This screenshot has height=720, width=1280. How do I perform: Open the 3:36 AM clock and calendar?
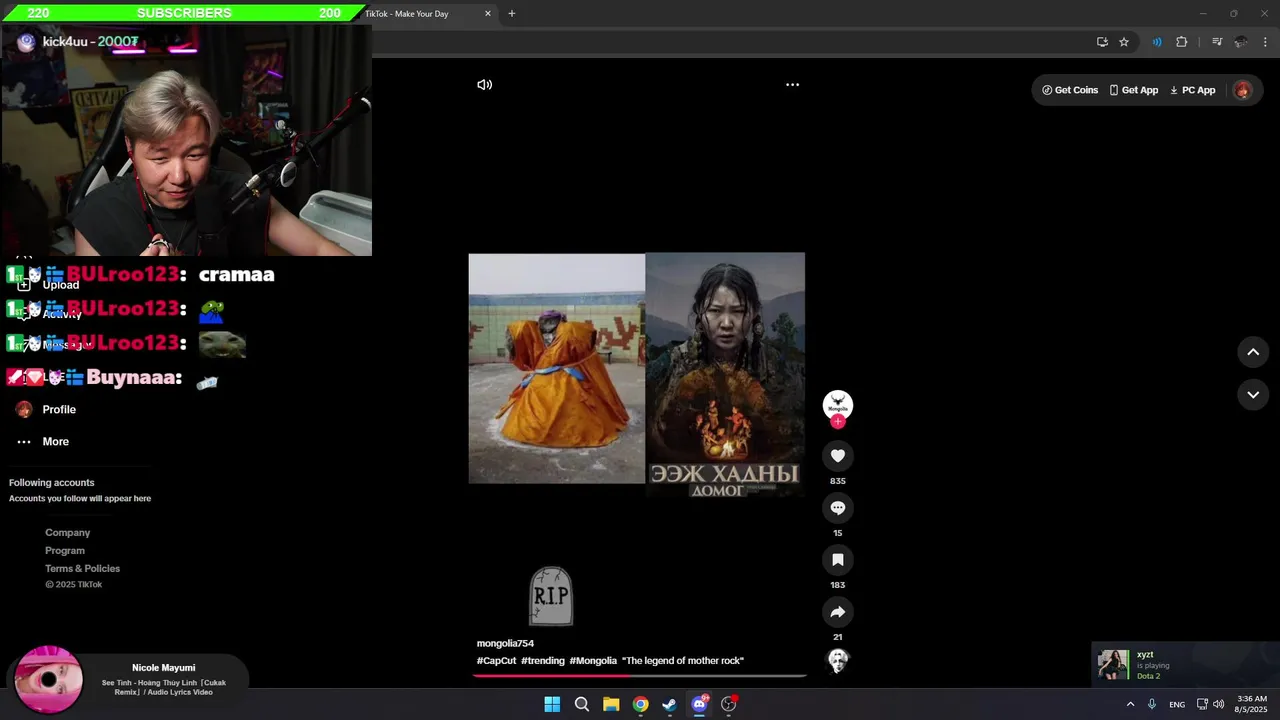point(1252,704)
